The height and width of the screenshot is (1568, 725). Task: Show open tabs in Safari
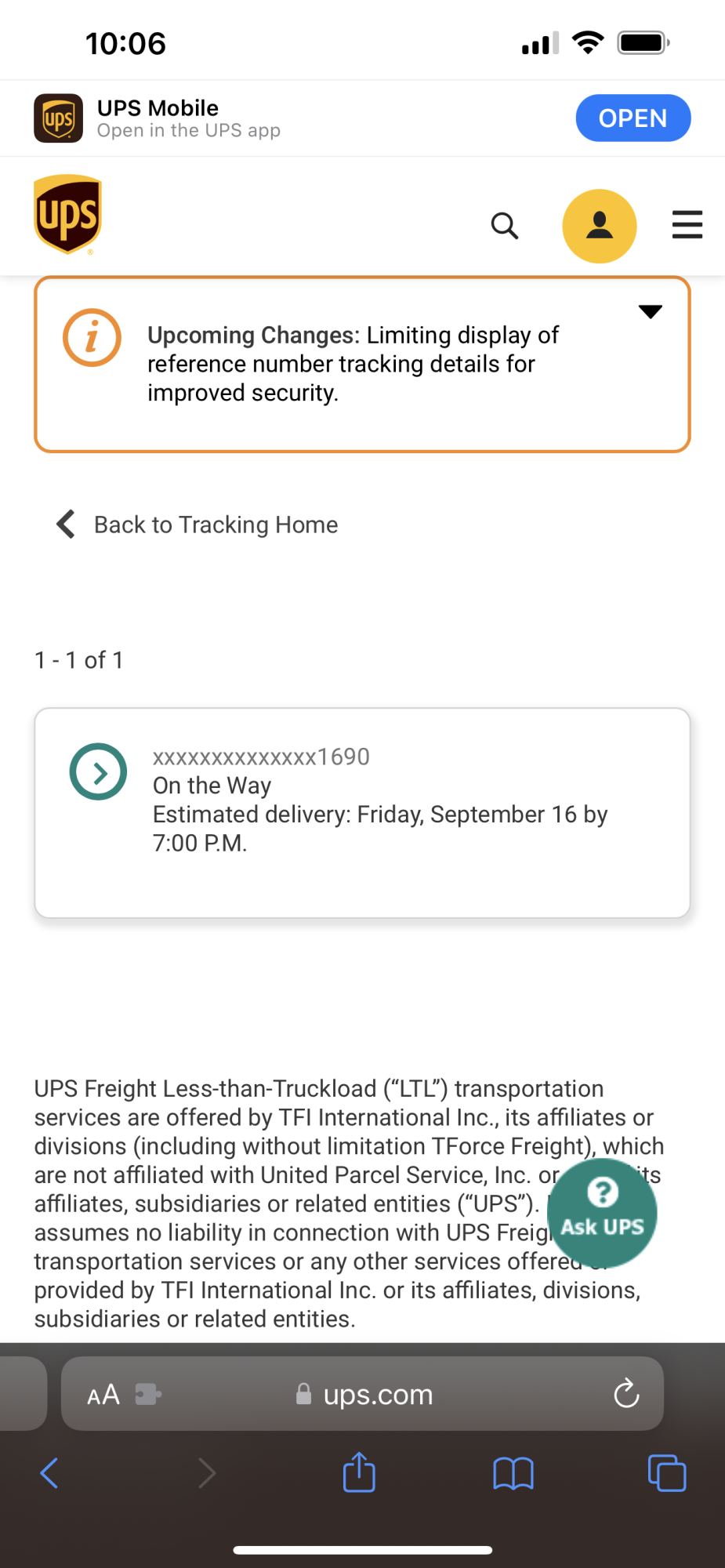667,1473
